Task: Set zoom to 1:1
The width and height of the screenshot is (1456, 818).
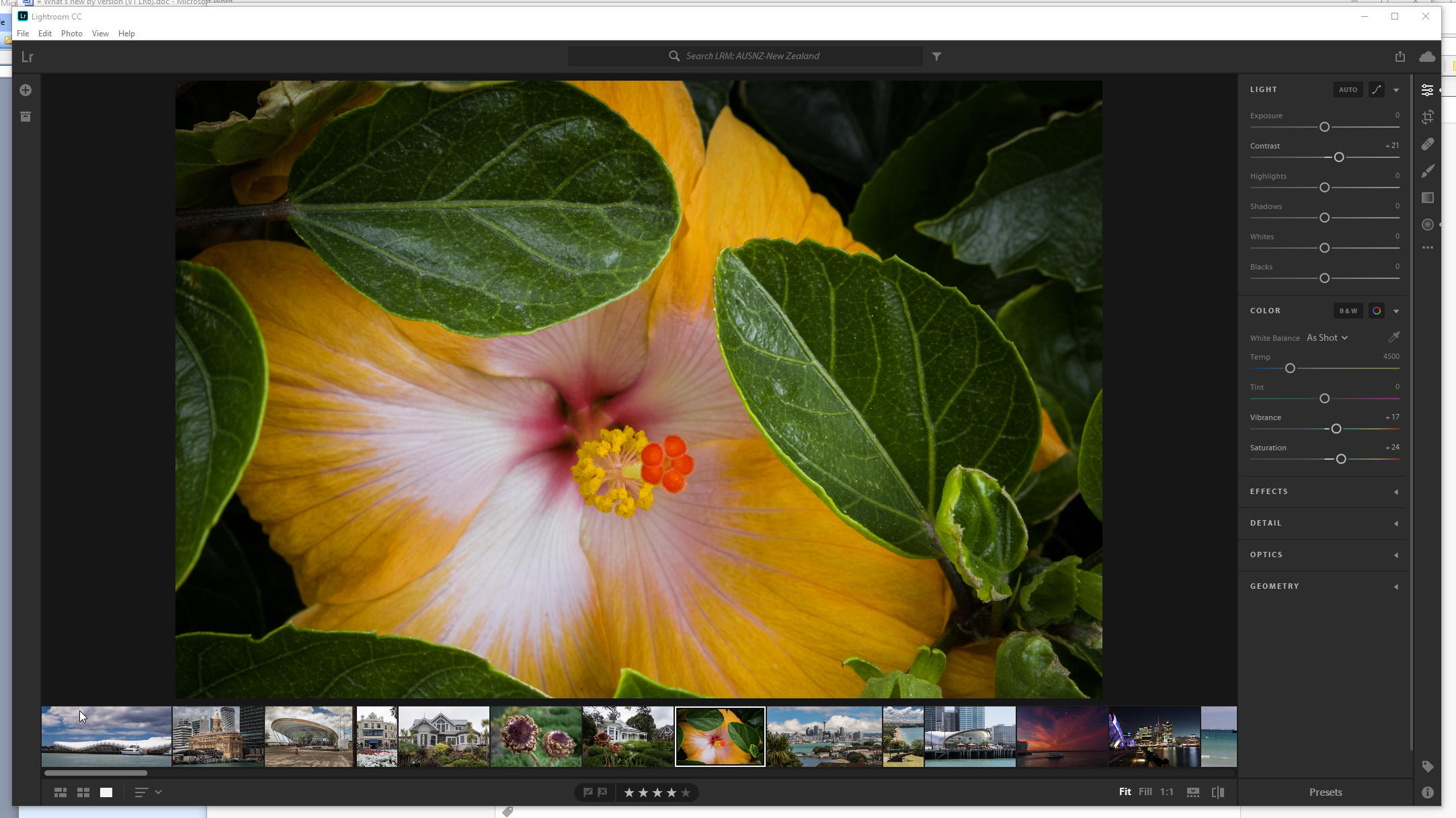Action: tap(1167, 792)
